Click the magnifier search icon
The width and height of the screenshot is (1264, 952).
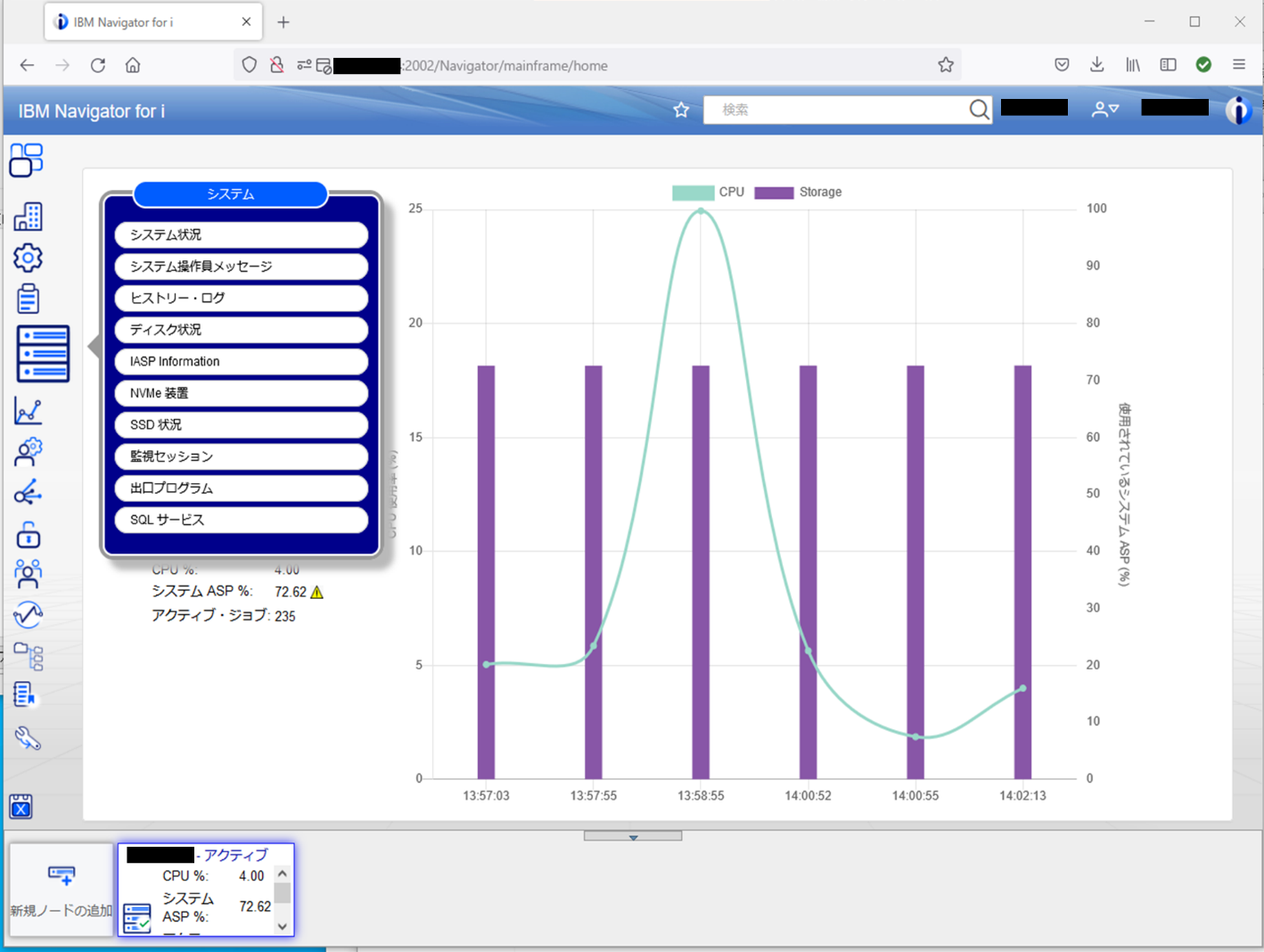(x=979, y=110)
